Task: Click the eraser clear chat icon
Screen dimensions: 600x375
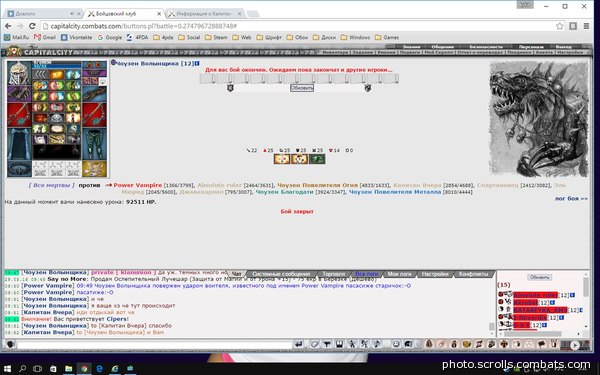Action: [x=314, y=344]
